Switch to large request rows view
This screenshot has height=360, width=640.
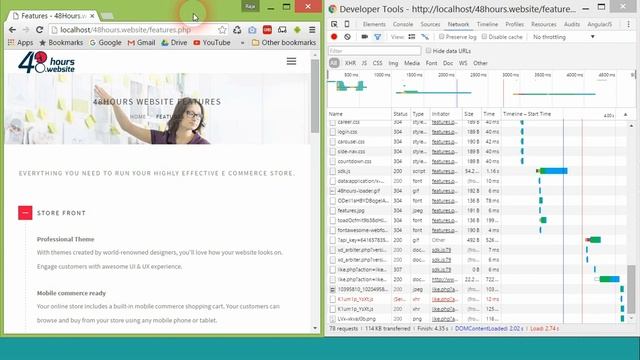[x=412, y=37]
